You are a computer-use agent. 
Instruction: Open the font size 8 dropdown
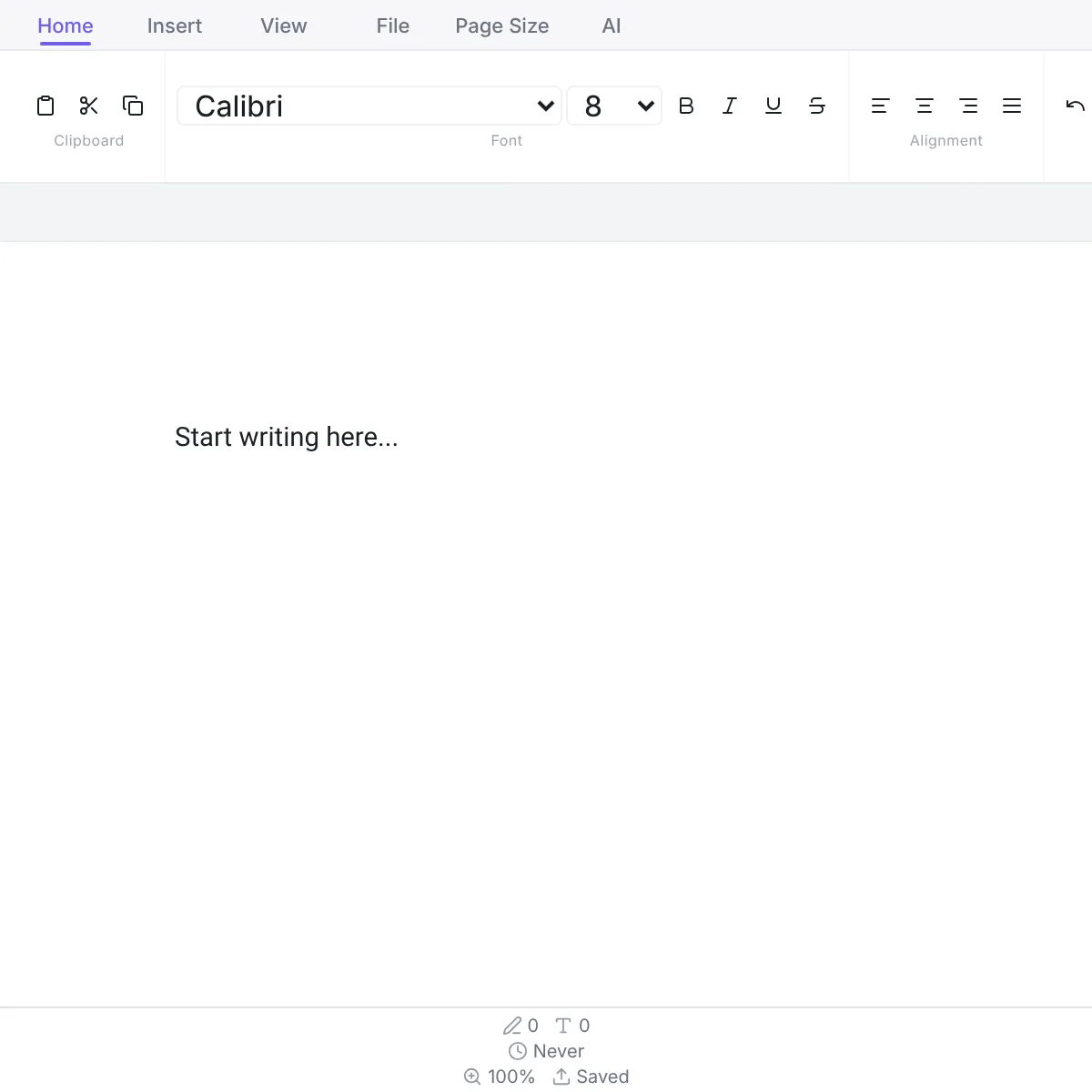(x=614, y=106)
